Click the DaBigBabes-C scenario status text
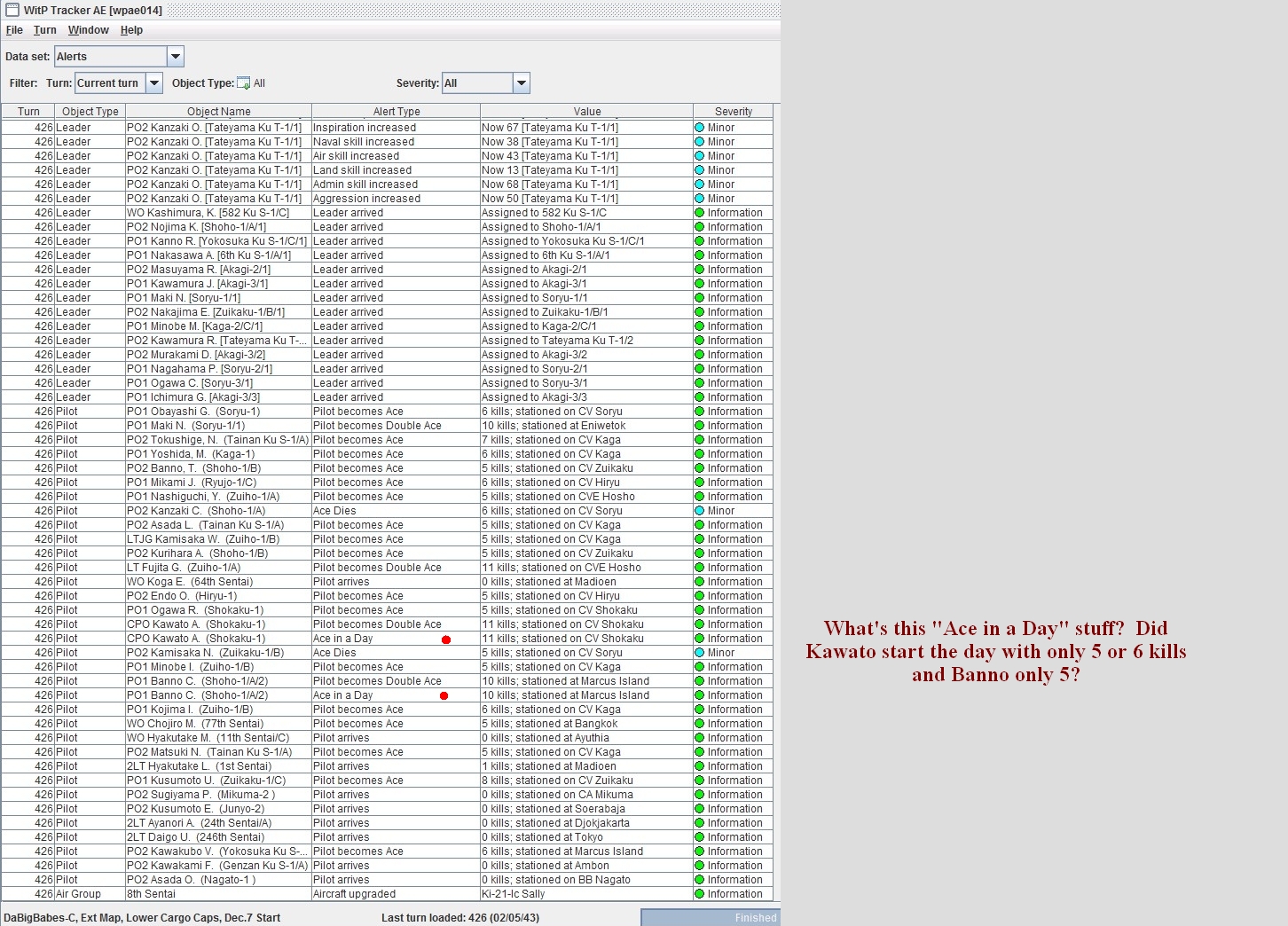 coord(142,918)
